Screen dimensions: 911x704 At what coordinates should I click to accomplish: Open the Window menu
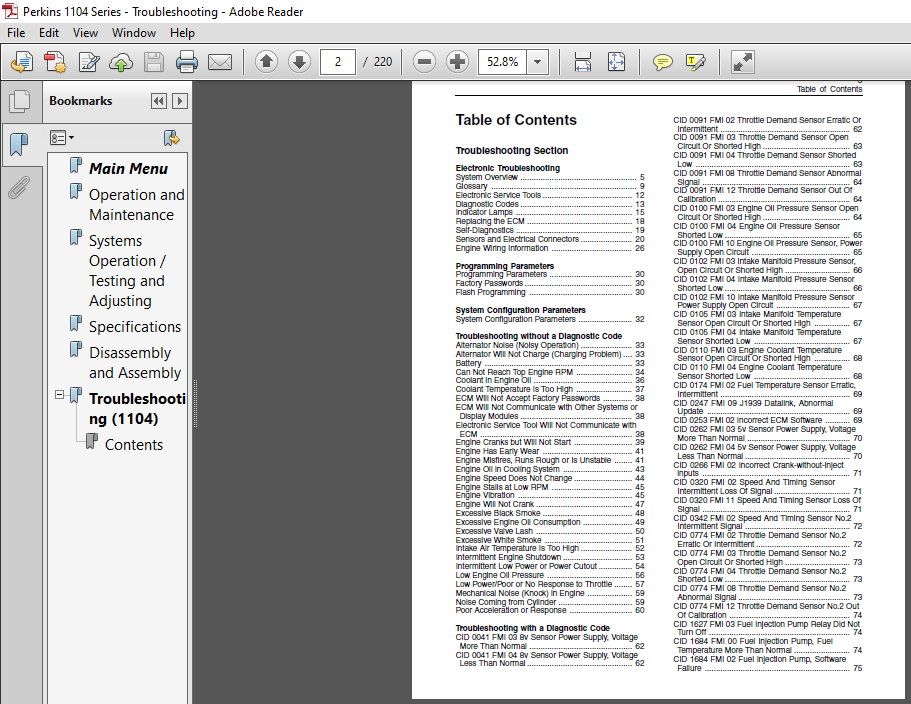134,33
